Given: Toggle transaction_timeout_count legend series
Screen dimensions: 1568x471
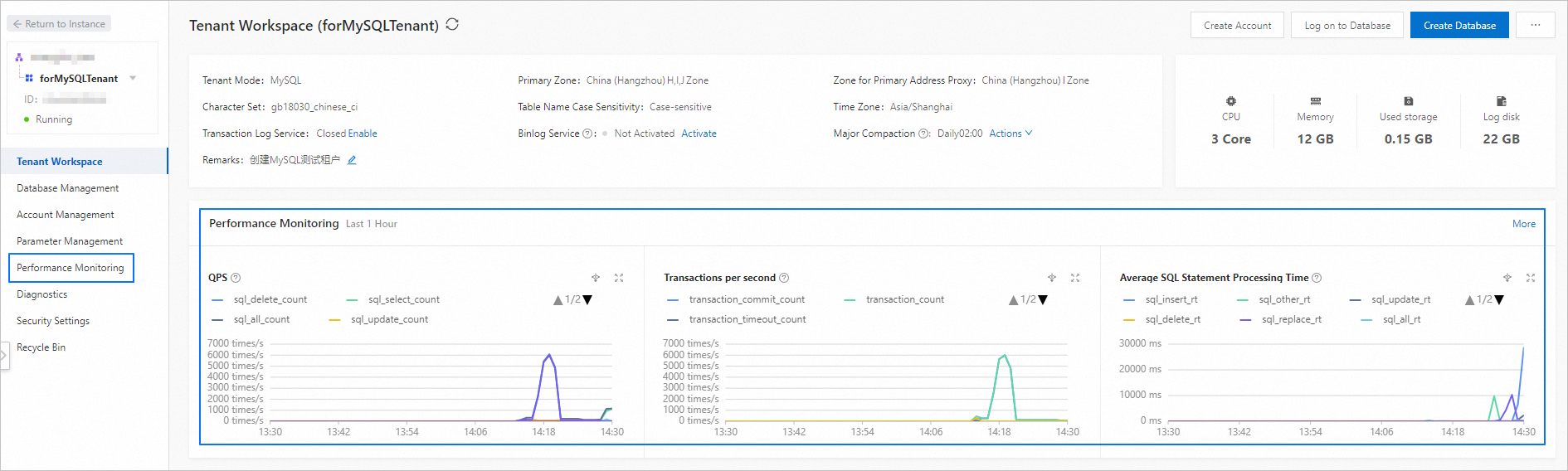Looking at the screenshot, I should (x=737, y=319).
